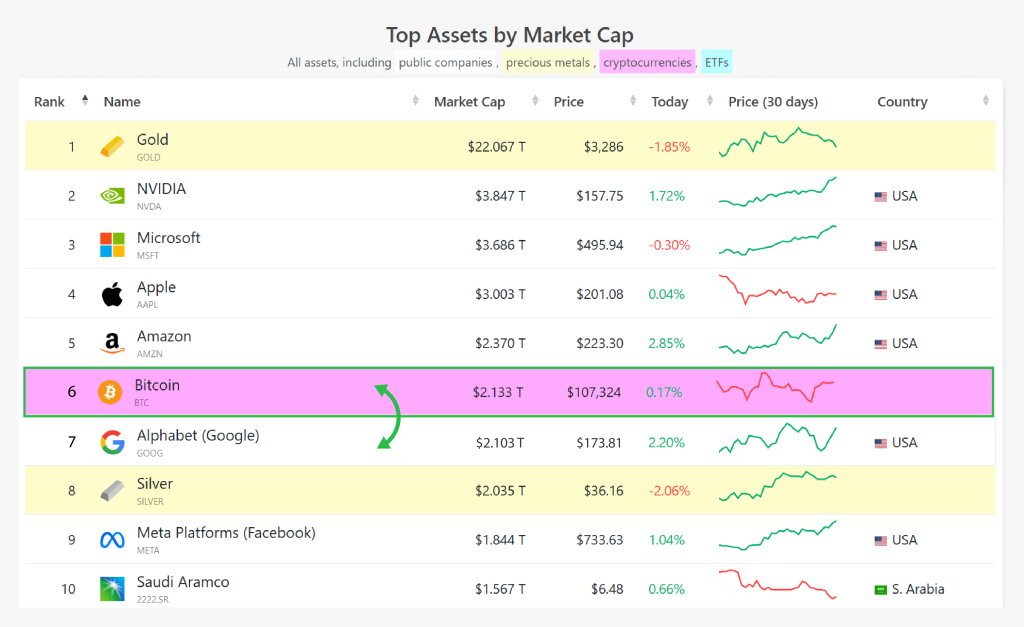Click the USA flag in Amazon row
This screenshot has width=1024, height=627.
(x=880, y=344)
